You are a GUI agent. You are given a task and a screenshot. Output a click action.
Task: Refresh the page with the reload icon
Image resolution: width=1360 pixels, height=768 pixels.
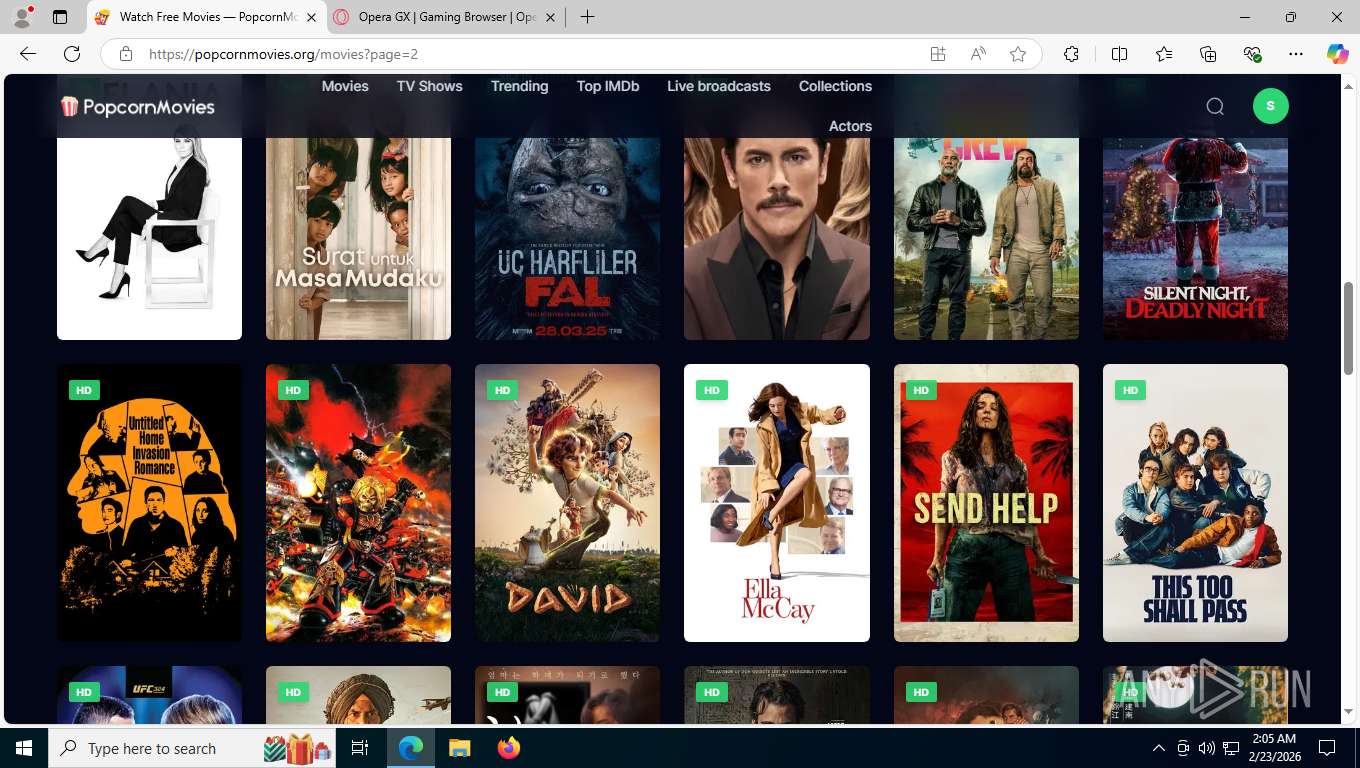[72, 54]
